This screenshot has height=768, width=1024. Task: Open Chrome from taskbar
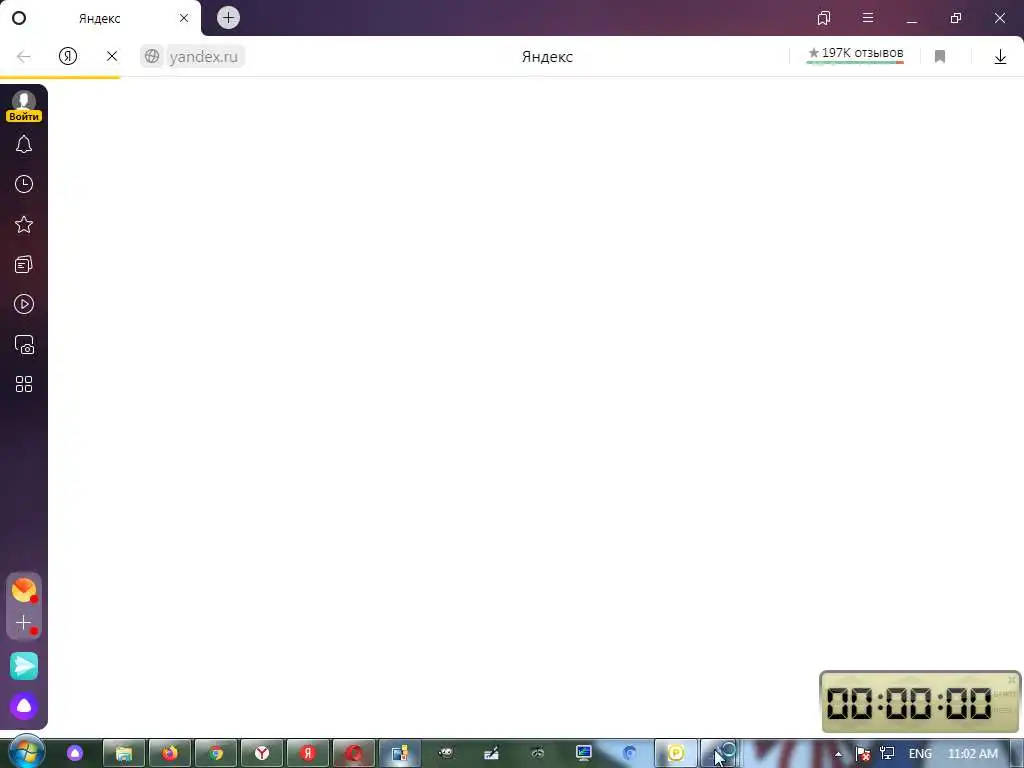coord(216,754)
